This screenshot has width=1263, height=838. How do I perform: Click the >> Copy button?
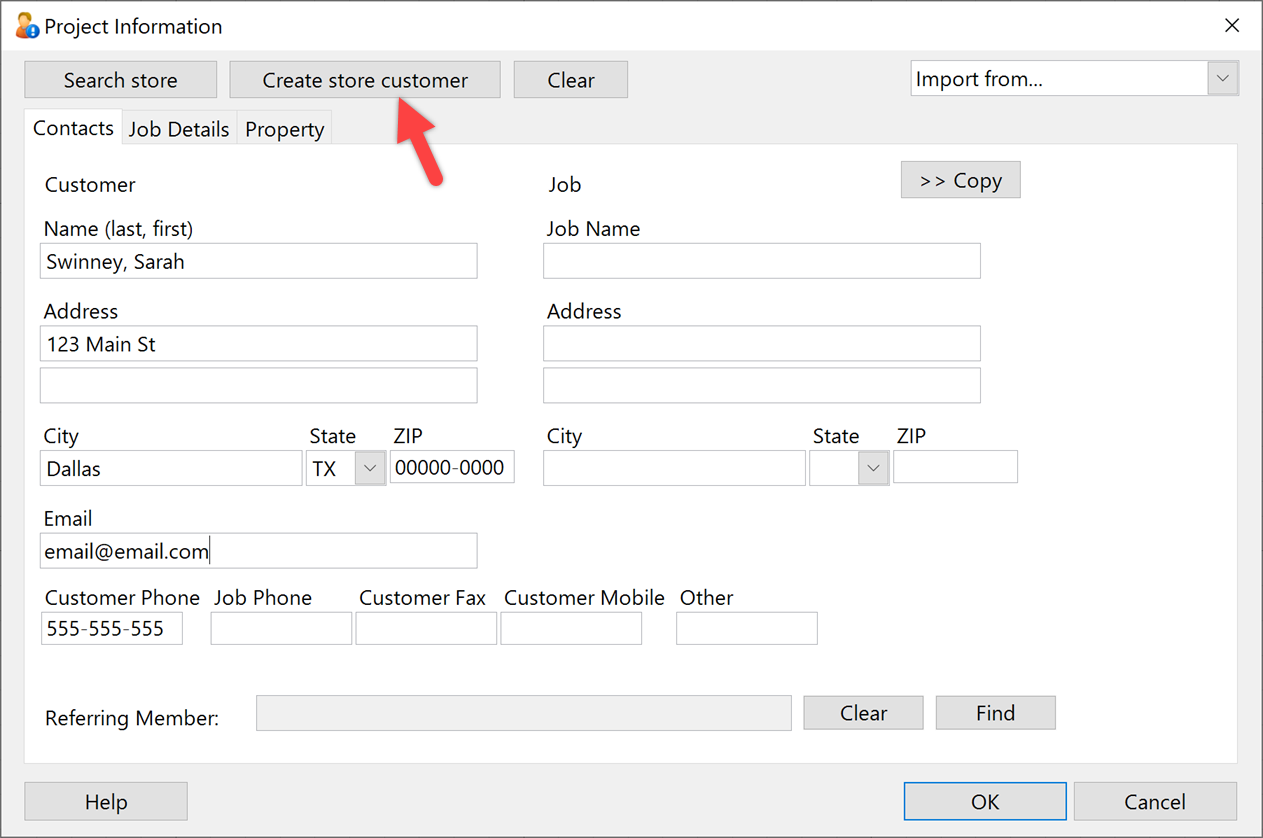click(960, 180)
